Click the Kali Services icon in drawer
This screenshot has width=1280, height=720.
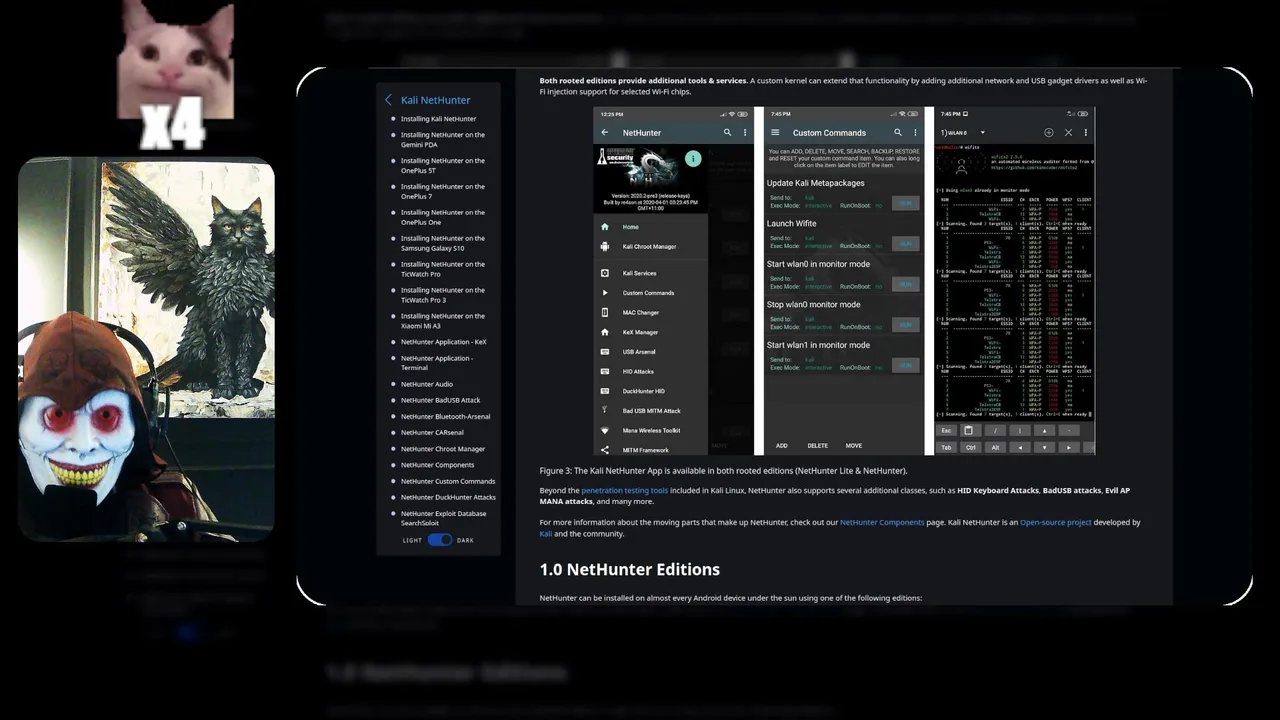(x=604, y=273)
